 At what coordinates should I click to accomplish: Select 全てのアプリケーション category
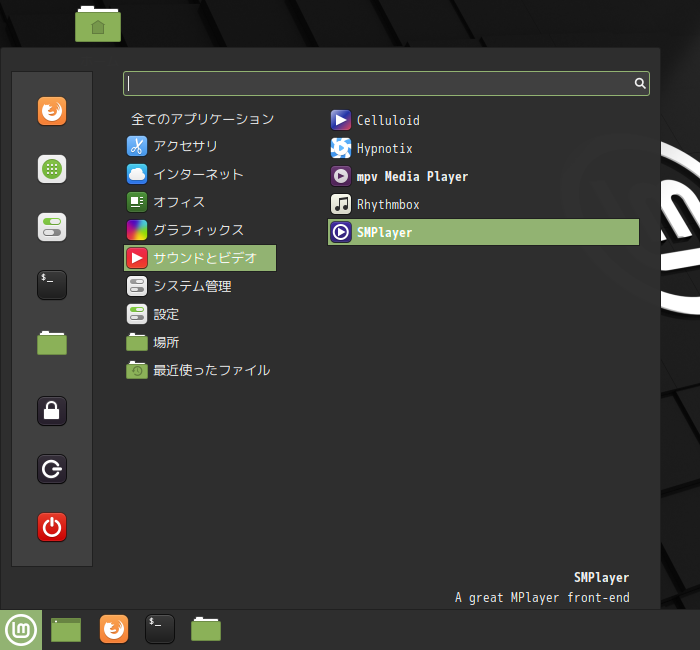(203, 119)
